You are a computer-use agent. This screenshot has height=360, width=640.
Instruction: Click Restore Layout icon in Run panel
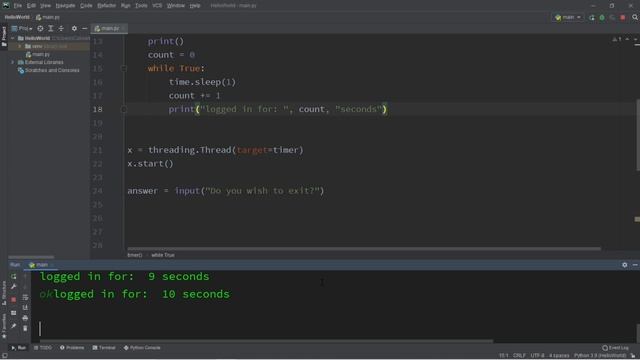(13, 313)
